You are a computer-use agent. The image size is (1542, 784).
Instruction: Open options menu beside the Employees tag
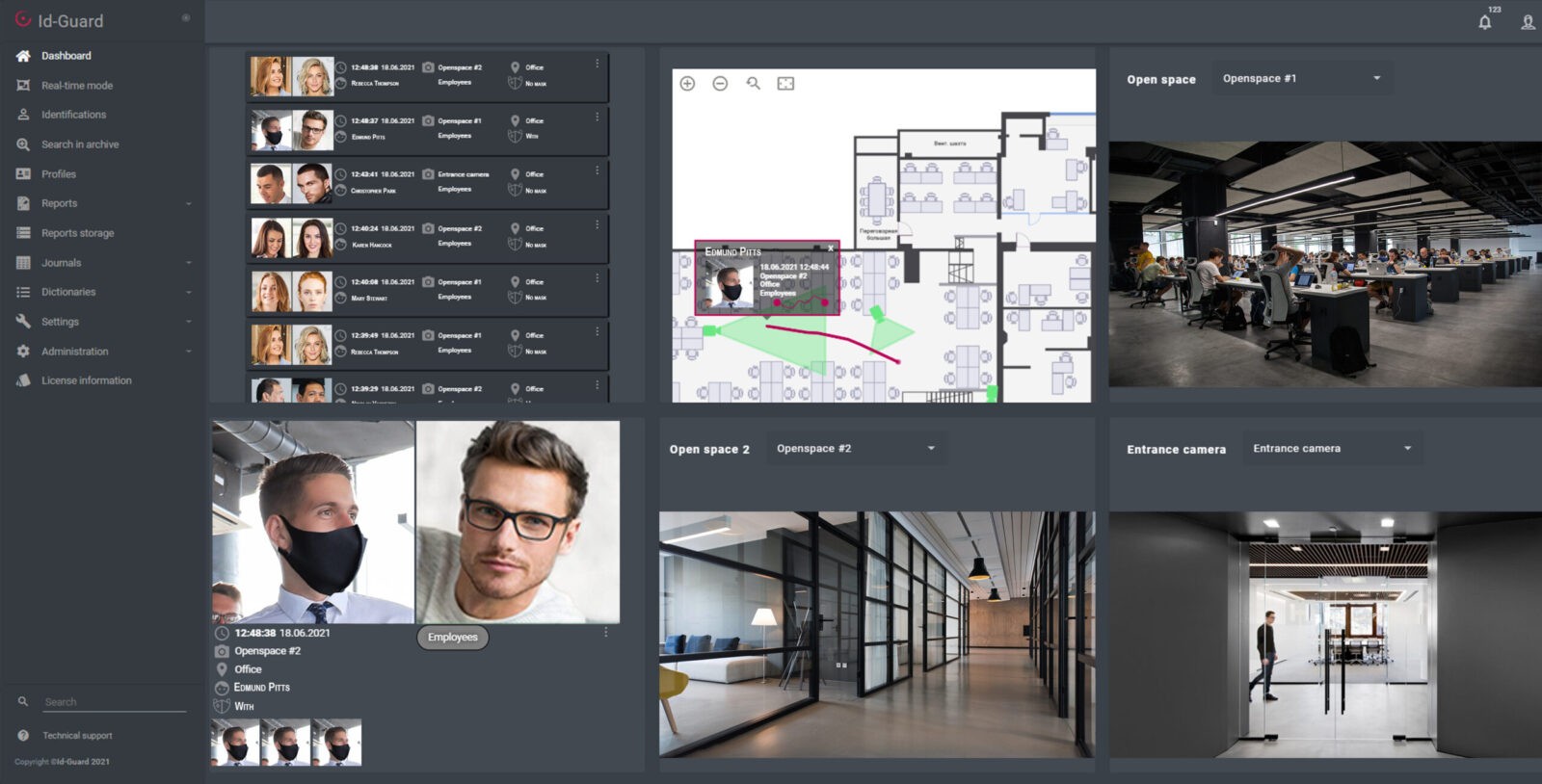click(605, 632)
